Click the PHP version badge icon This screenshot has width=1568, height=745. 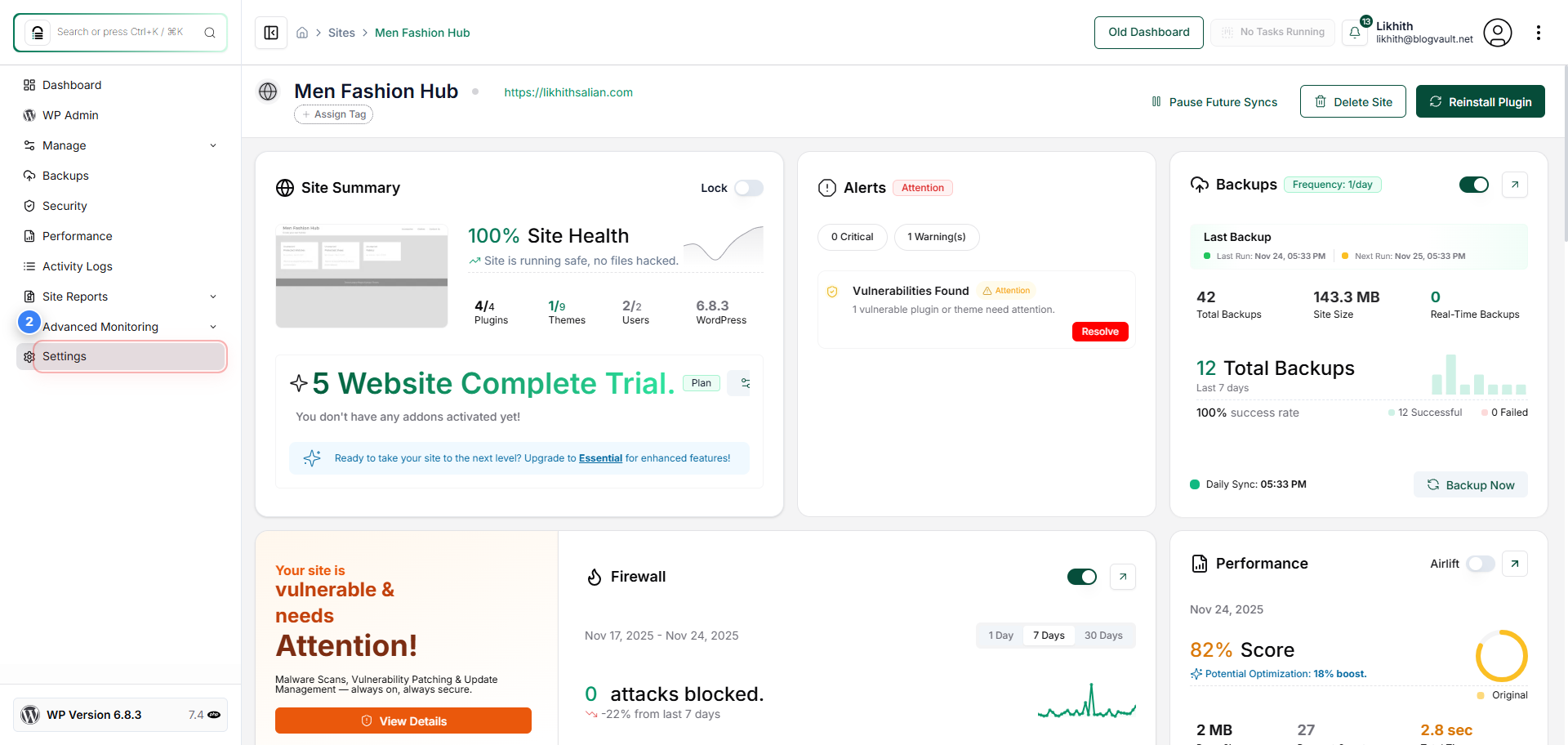coord(214,715)
